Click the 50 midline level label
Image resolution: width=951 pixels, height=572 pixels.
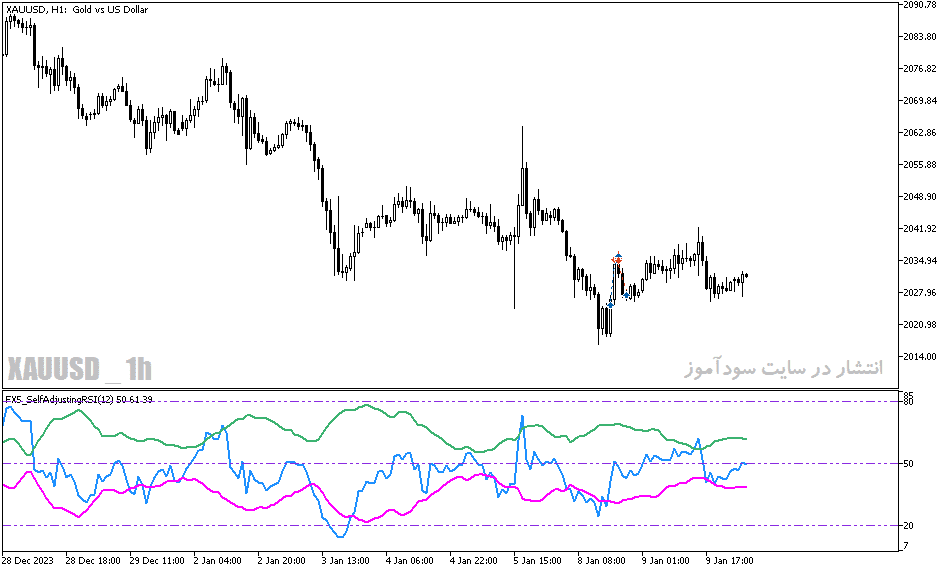click(909, 464)
